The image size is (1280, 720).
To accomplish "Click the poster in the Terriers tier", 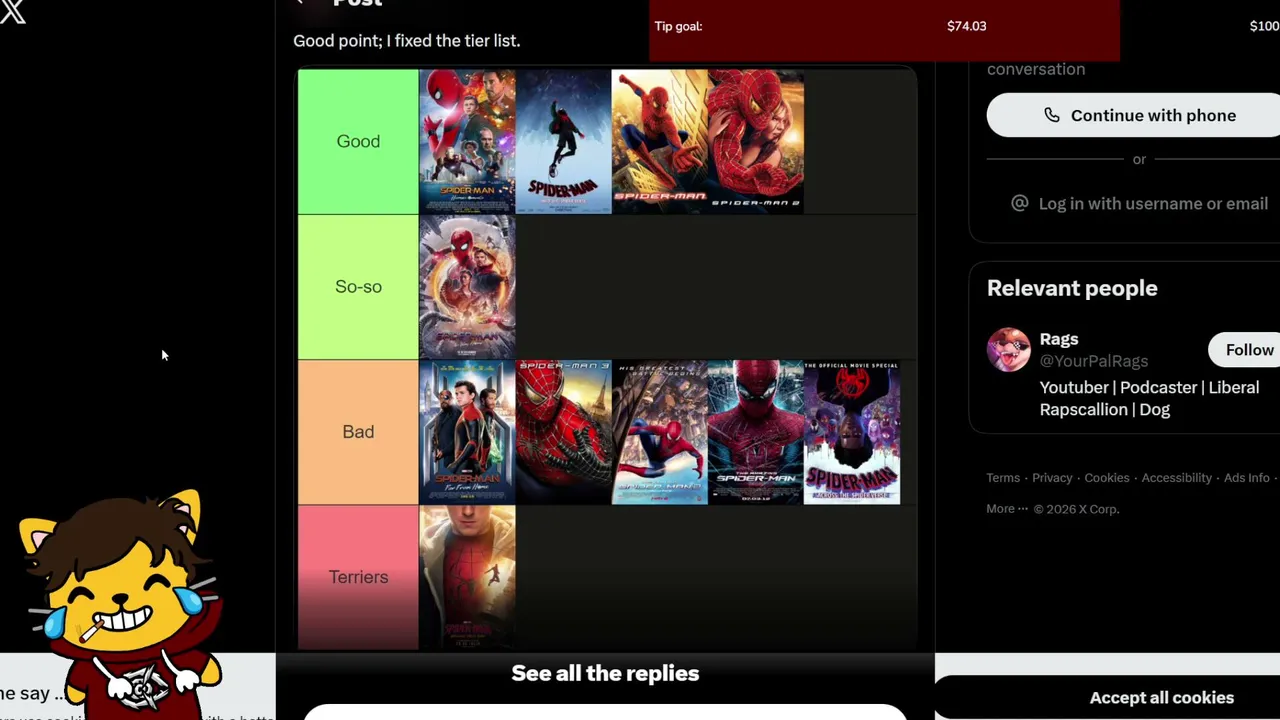I will [467, 577].
